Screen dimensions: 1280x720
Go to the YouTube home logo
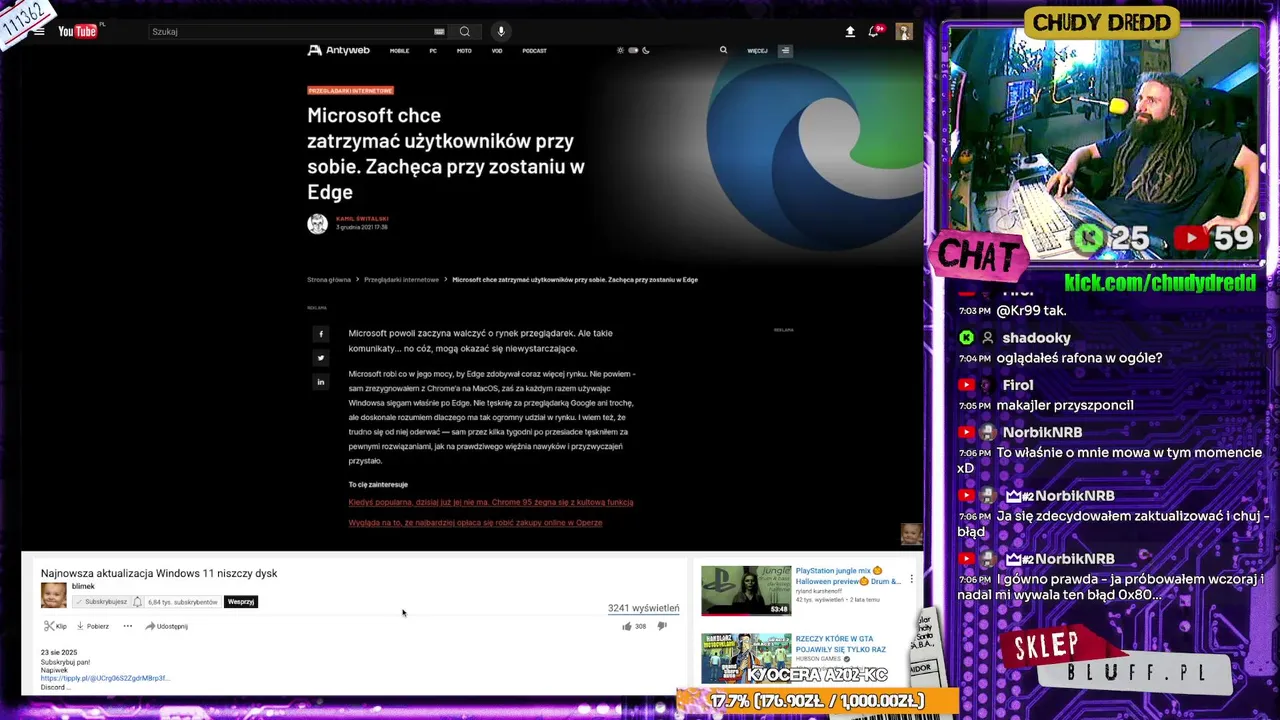click(x=80, y=31)
